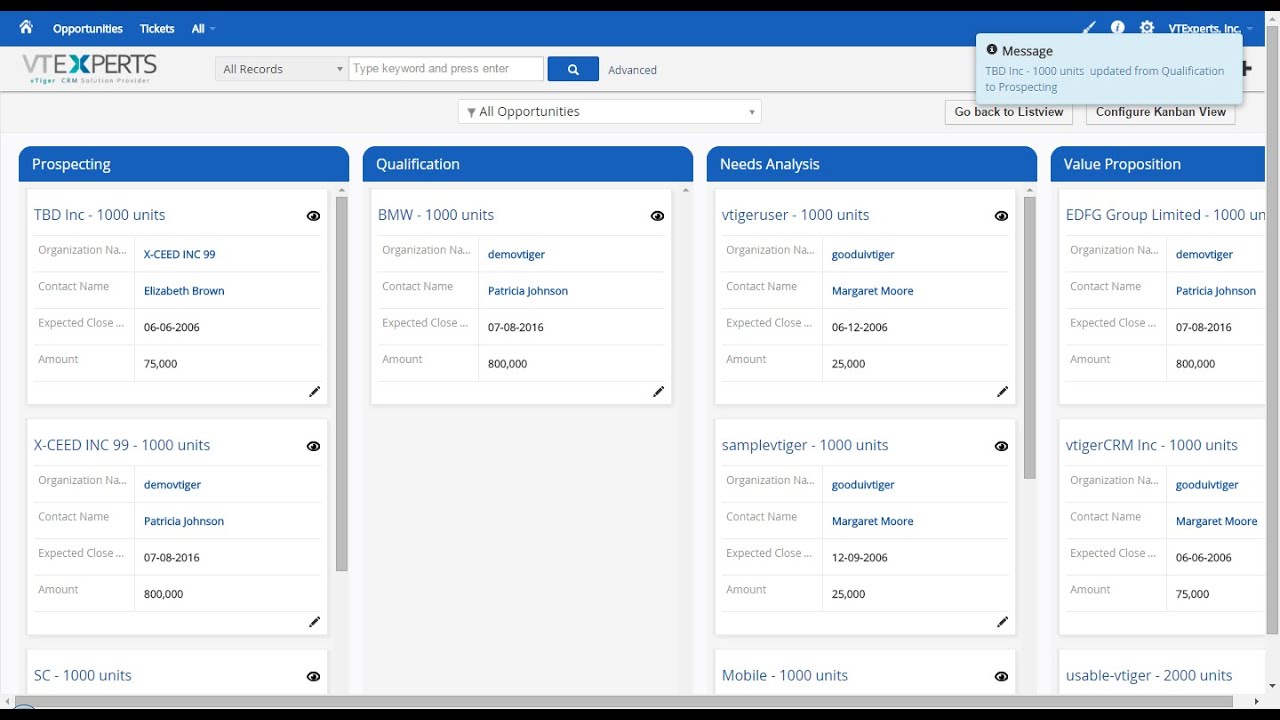Viewport: 1280px width, 720px height.
Task: Preview Mobile - 1000 units eye icon
Action: point(1001,676)
